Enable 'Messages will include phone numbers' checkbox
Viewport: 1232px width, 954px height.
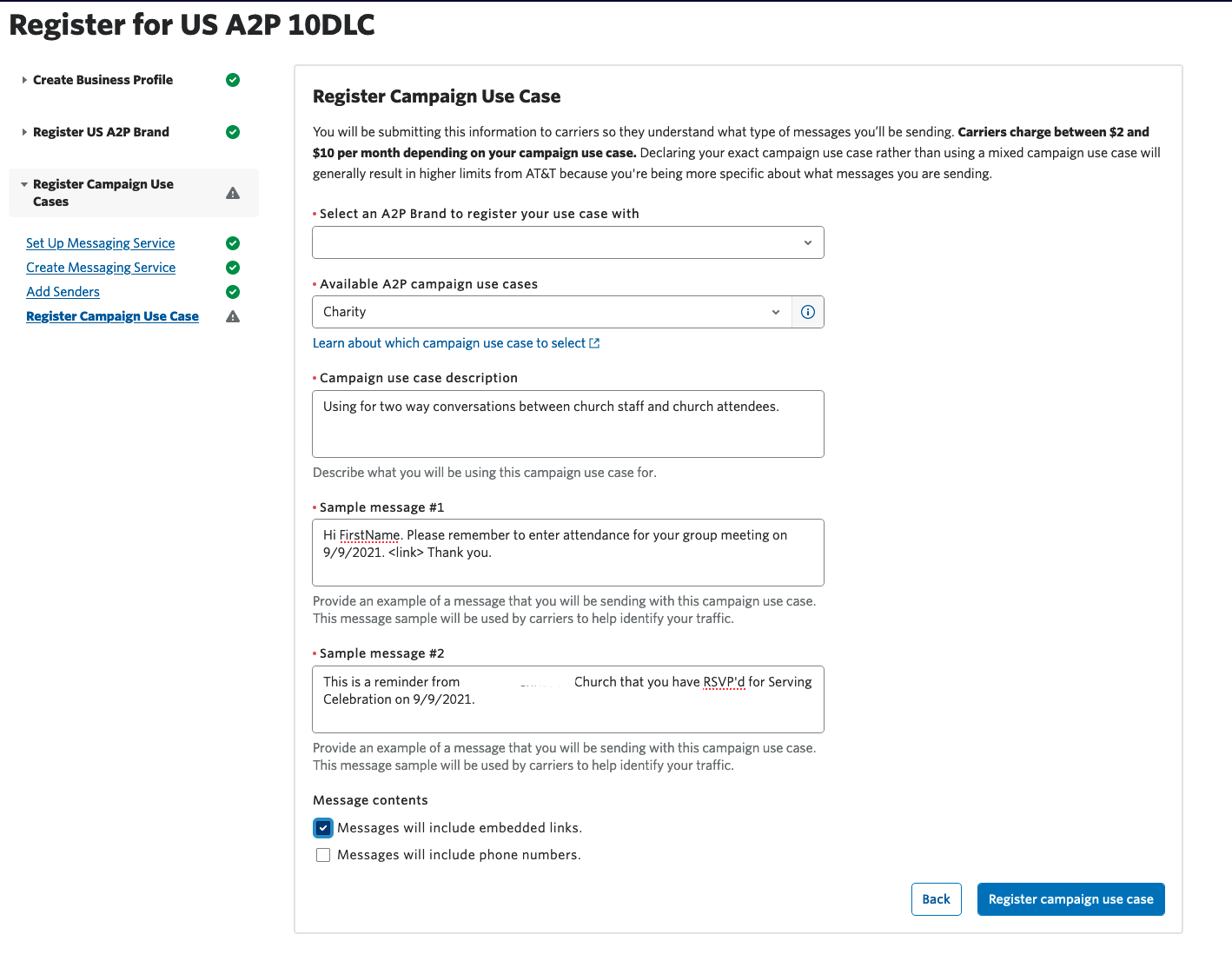coord(323,855)
